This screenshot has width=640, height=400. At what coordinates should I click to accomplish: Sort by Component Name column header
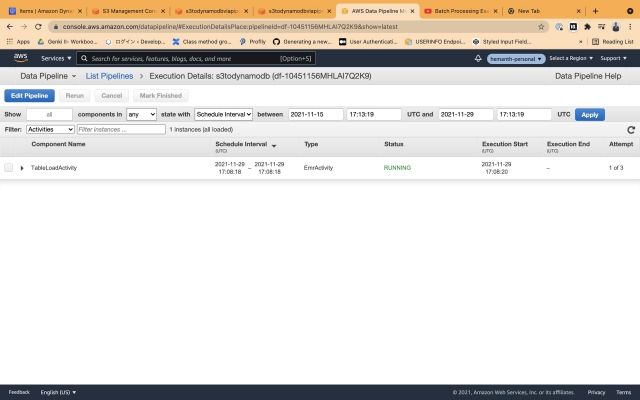coord(58,144)
